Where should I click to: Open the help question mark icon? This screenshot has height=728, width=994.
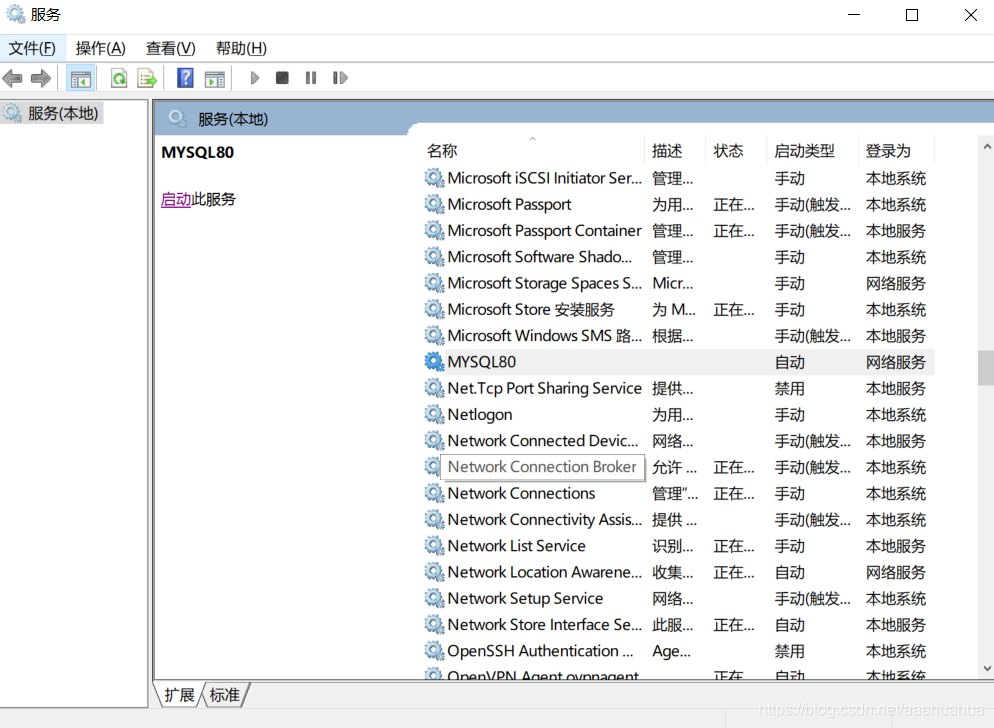tap(185, 78)
